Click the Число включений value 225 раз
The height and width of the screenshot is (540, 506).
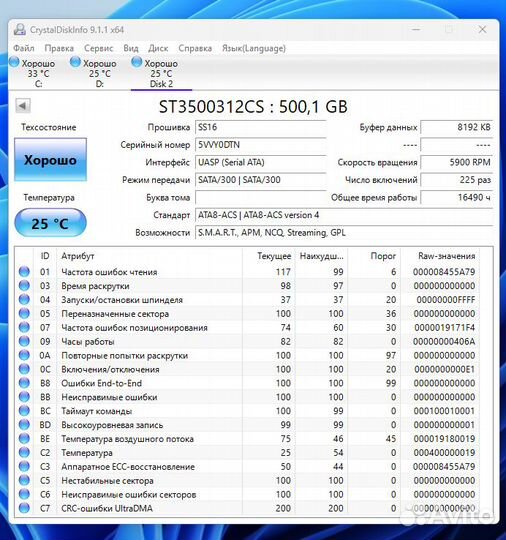457,180
